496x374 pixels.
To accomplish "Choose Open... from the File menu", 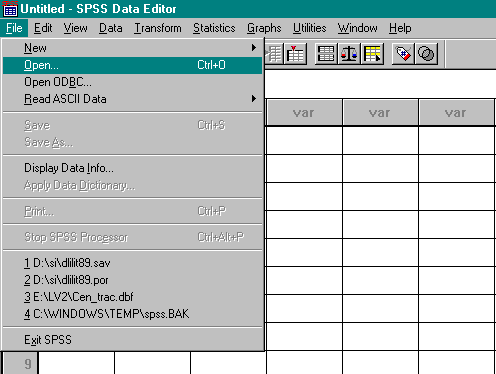I will pos(133,65).
